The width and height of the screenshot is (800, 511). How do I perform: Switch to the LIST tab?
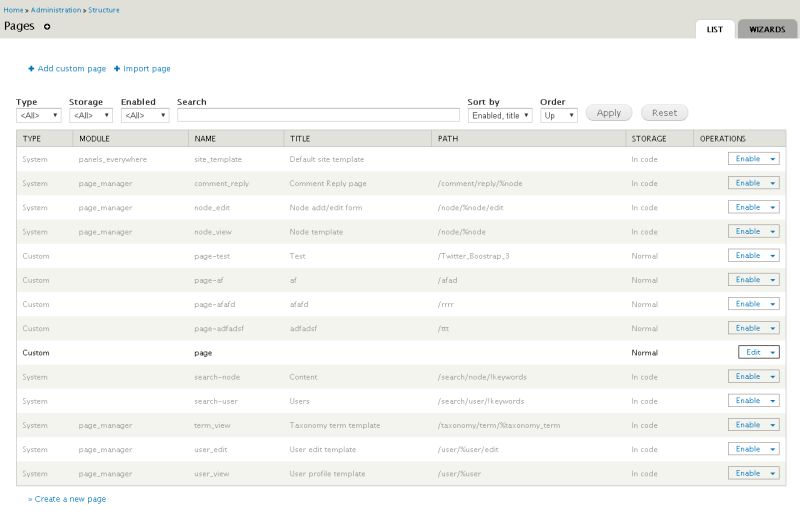coord(715,29)
